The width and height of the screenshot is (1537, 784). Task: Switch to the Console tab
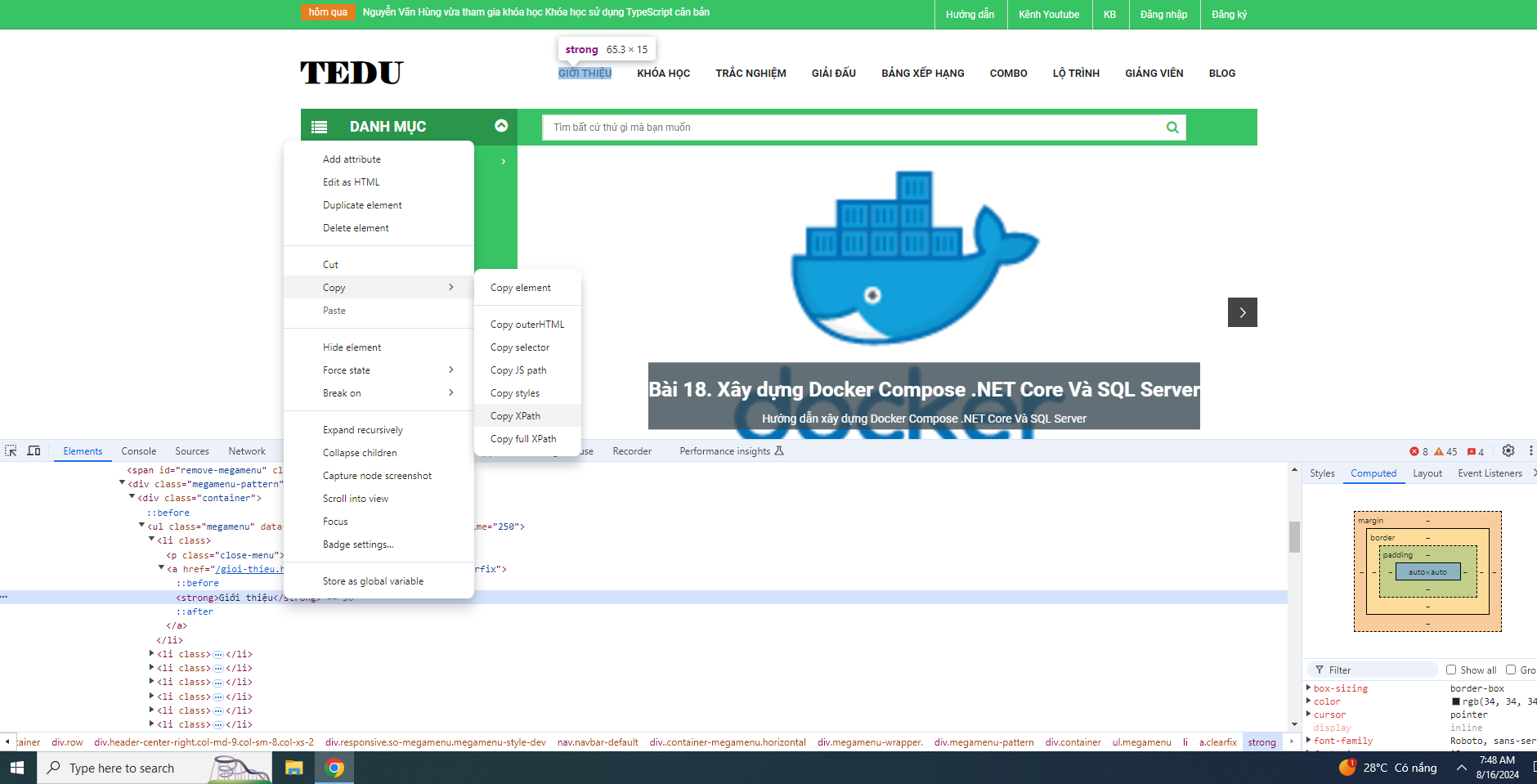click(x=138, y=451)
